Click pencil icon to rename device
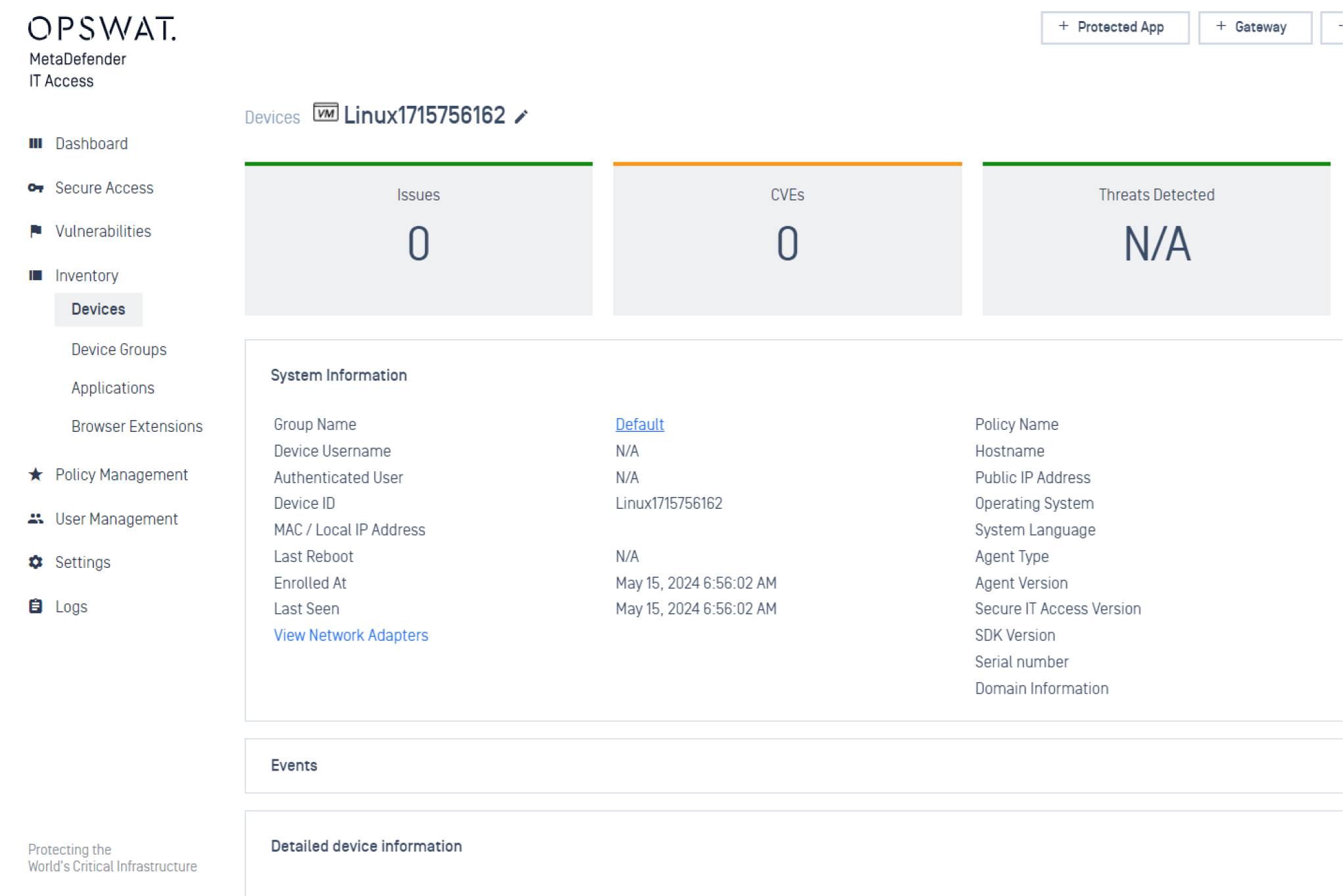This screenshot has height=896, width=1343. (521, 117)
